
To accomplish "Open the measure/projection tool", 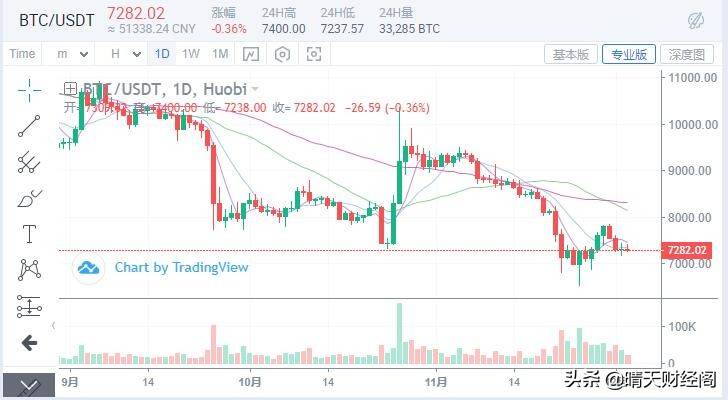I will coord(29,307).
